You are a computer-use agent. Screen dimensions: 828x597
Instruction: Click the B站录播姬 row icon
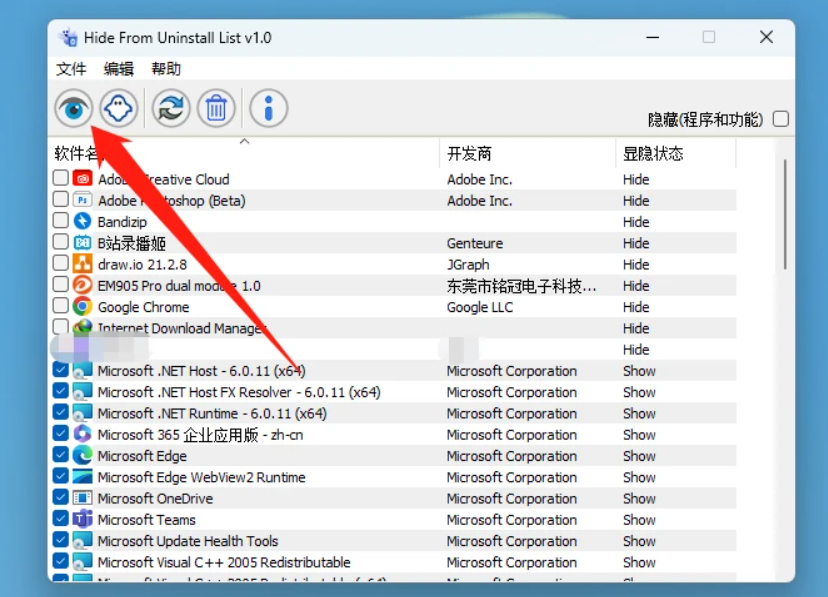coord(82,243)
